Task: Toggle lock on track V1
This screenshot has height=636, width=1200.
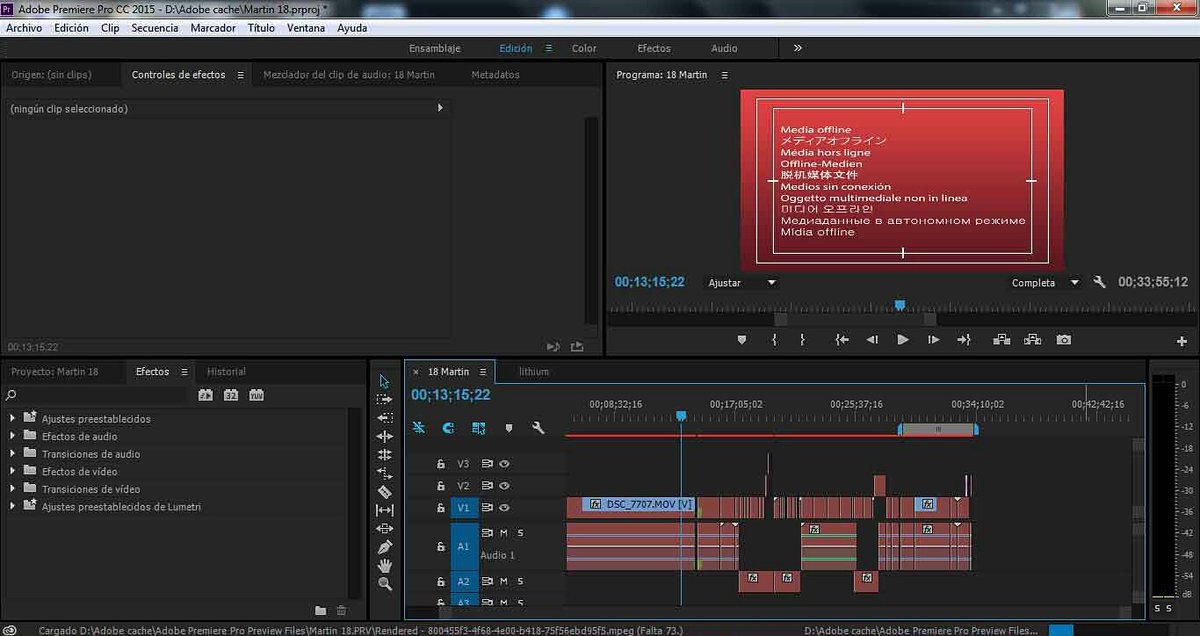Action: click(440, 508)
